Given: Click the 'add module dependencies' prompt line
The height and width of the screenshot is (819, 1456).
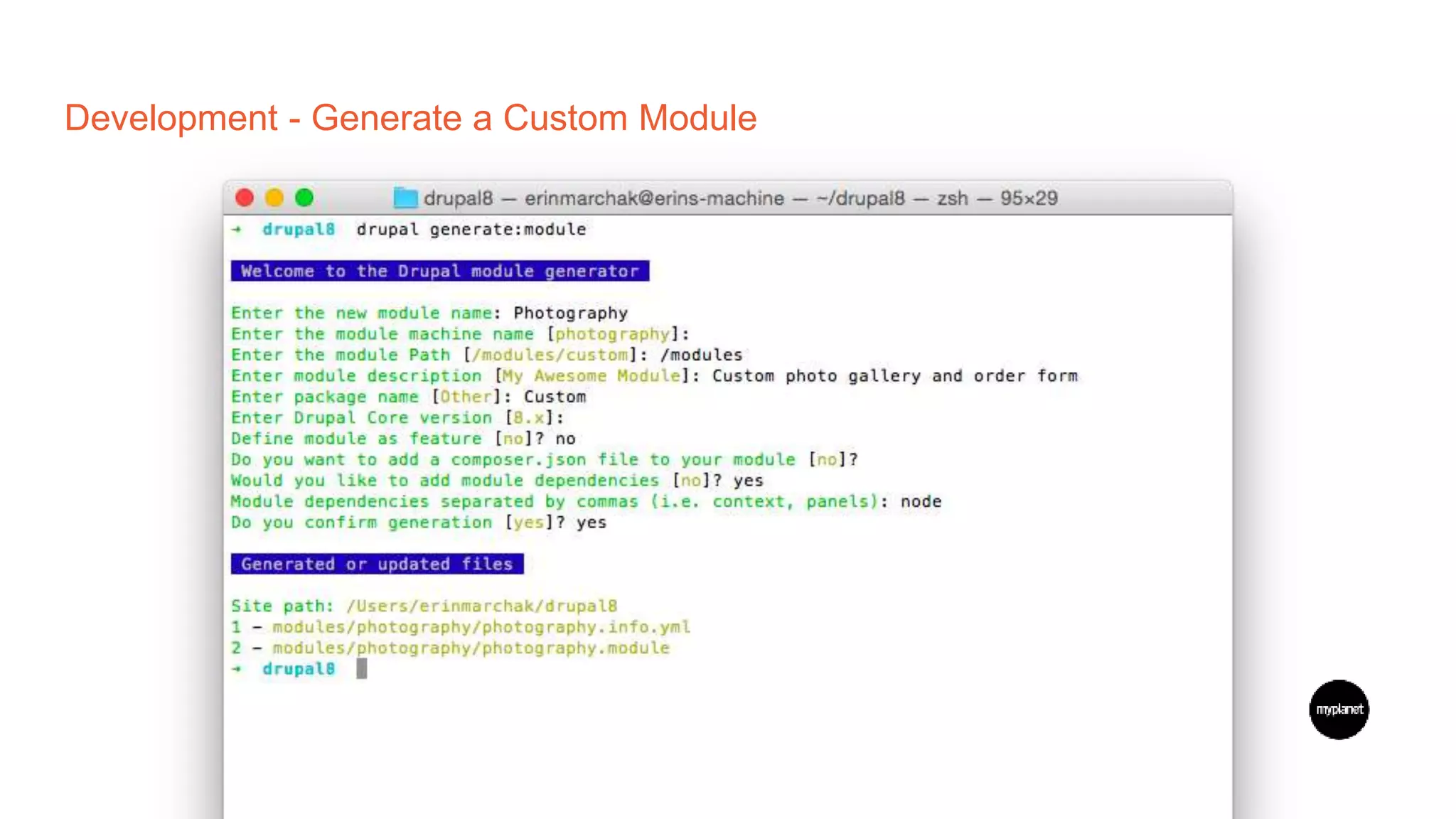Looking at the screenshot, I should pos(497,481).
